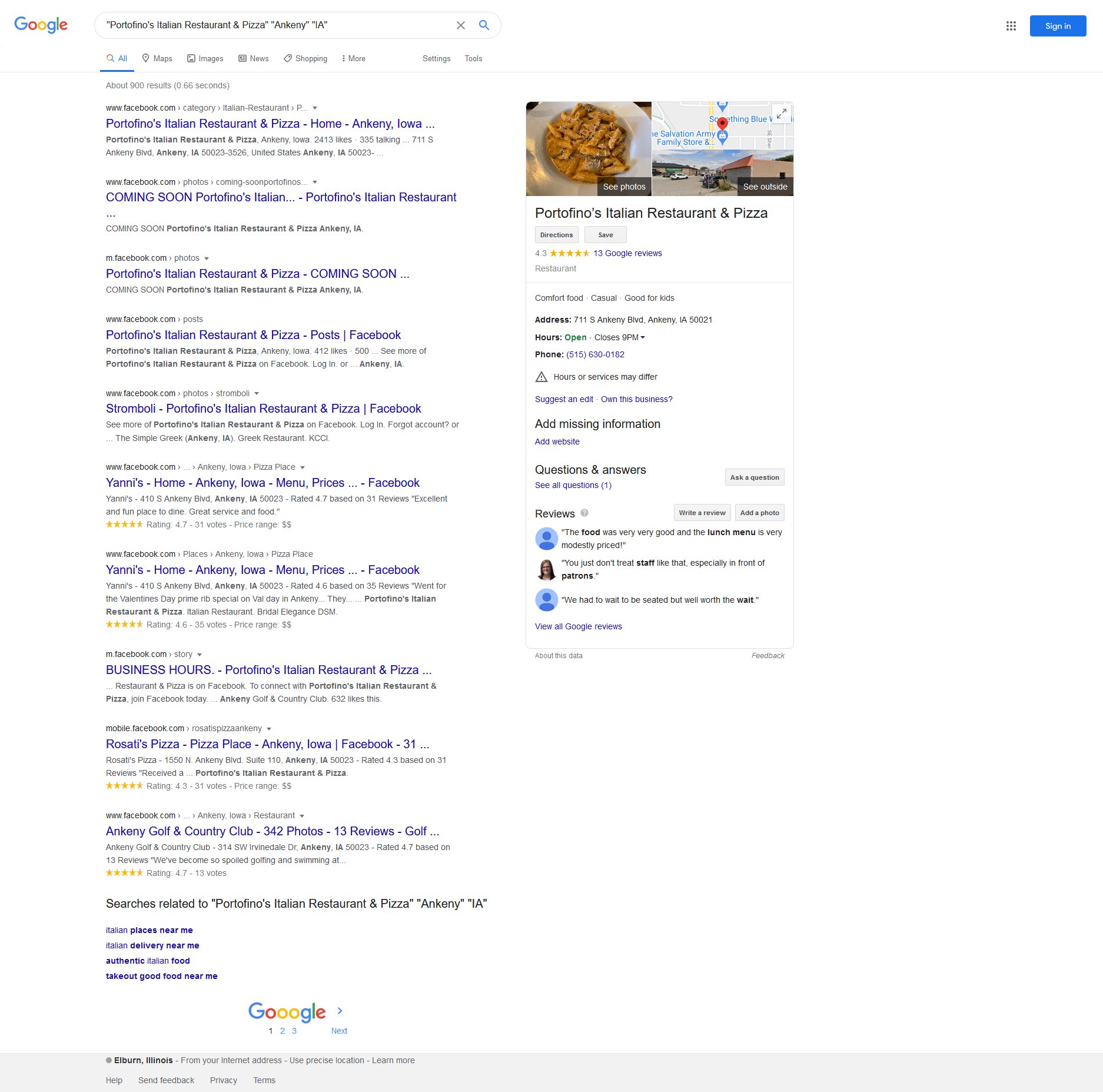
Task: Expand dropdown arrow beside m.facebook.com photos URL
Action: click(207, 258)
